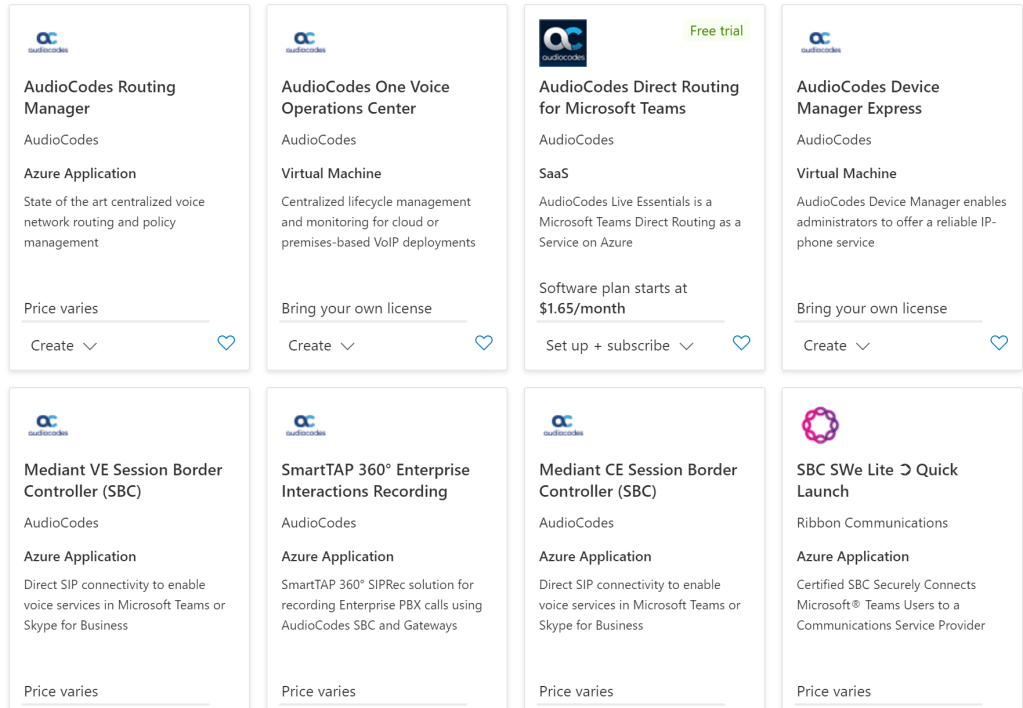
Task: Favorite One Voice Operations Center with heart
Action: (x=484, y=343)
